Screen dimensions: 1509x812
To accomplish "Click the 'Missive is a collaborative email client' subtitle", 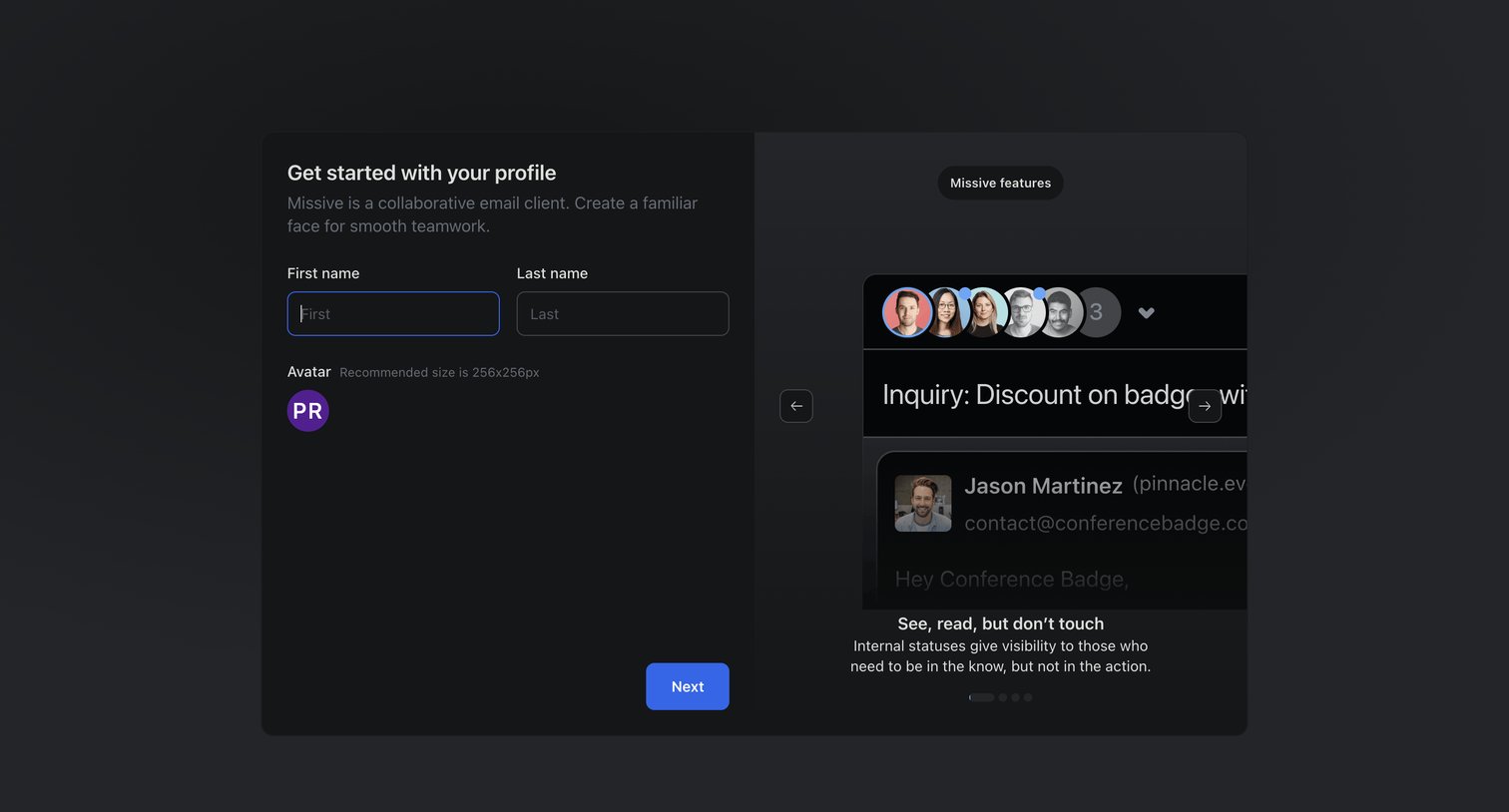I will pos(493,214).
